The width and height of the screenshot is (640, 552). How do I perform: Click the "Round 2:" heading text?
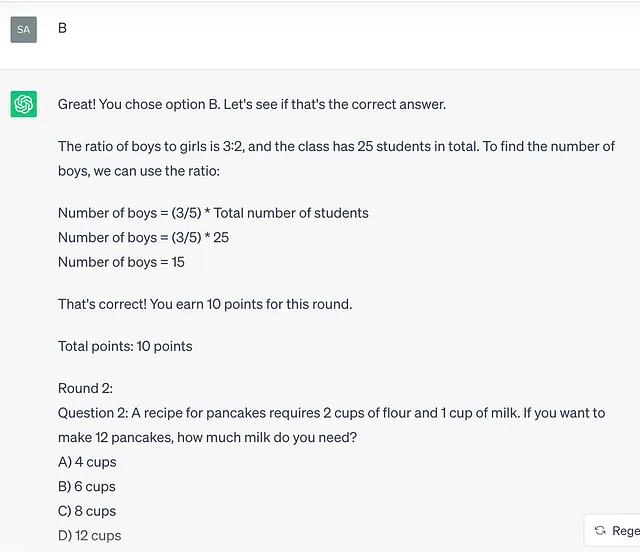(x=85, y=388)
